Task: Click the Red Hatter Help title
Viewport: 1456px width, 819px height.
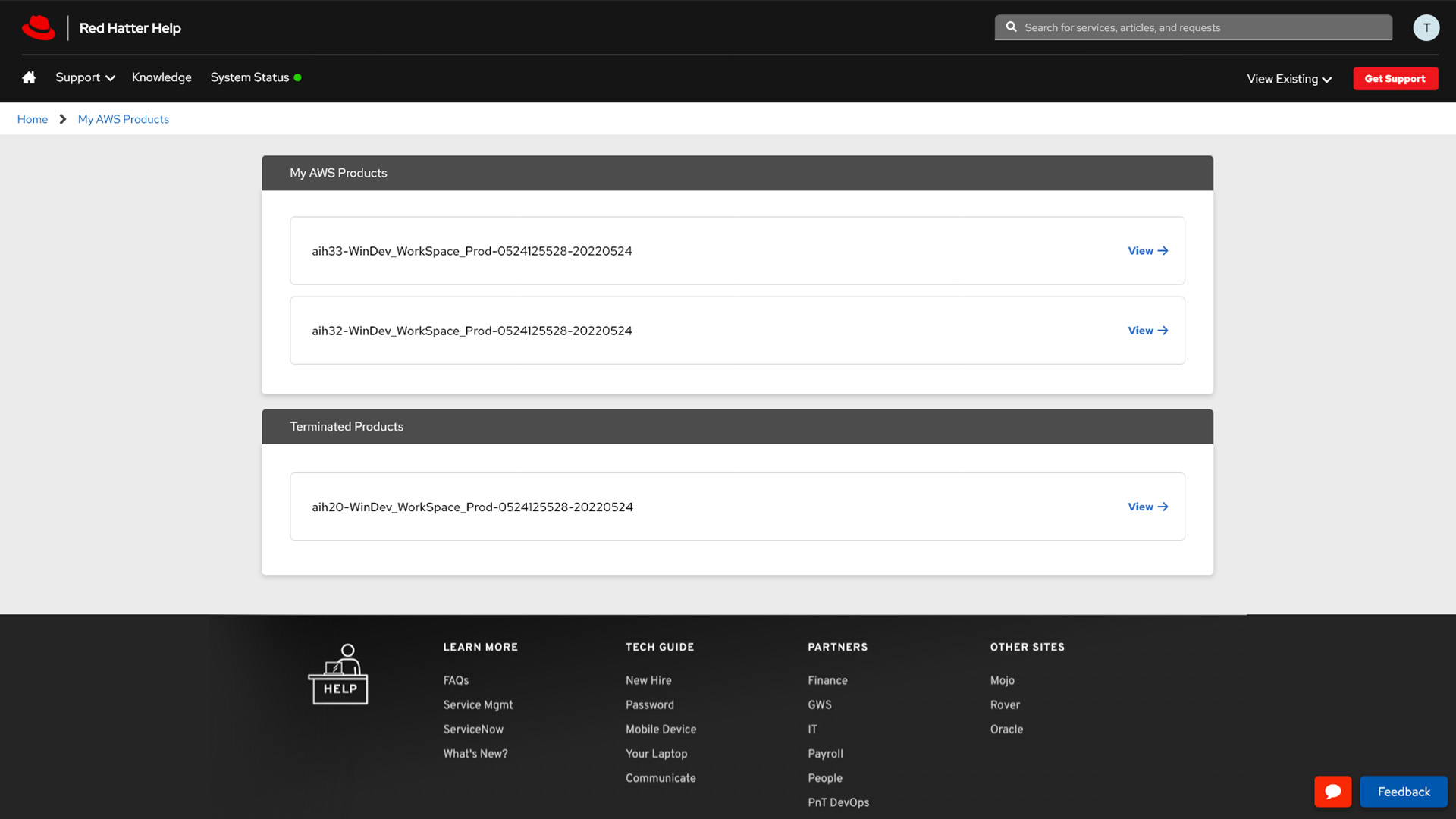Action: (130, 28)
